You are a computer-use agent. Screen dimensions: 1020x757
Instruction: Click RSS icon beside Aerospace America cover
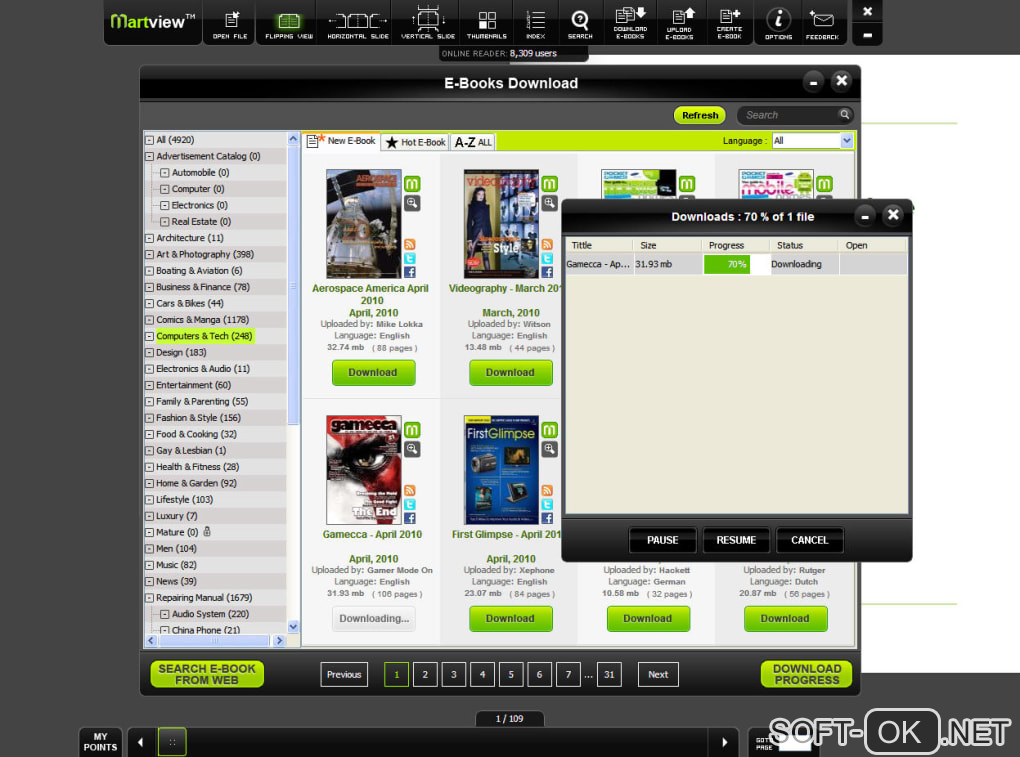(410, 245)
